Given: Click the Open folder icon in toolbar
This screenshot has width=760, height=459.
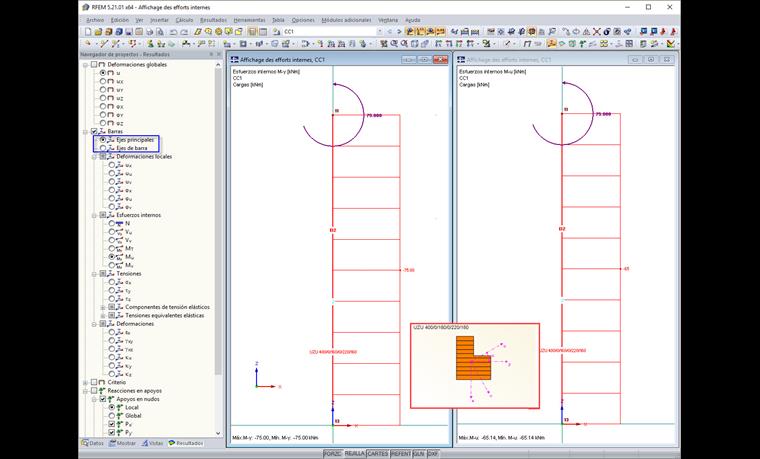Looking at the screenshot, I should coord(98,32).
